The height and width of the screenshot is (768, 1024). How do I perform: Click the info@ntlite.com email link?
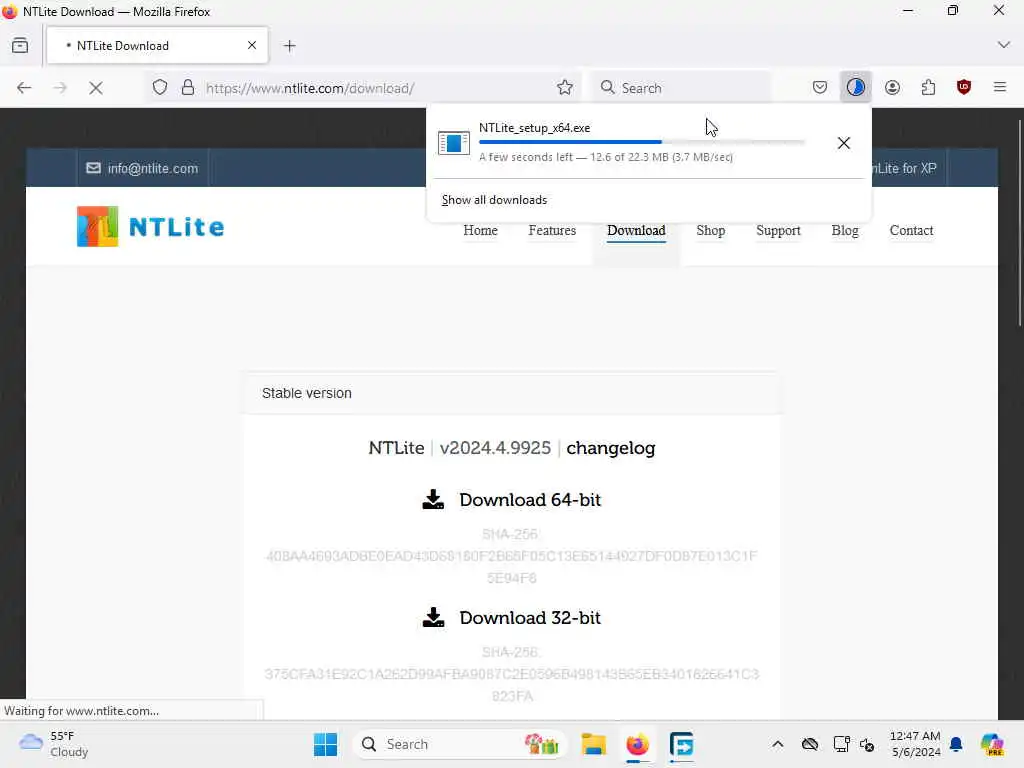click(142, 168)
